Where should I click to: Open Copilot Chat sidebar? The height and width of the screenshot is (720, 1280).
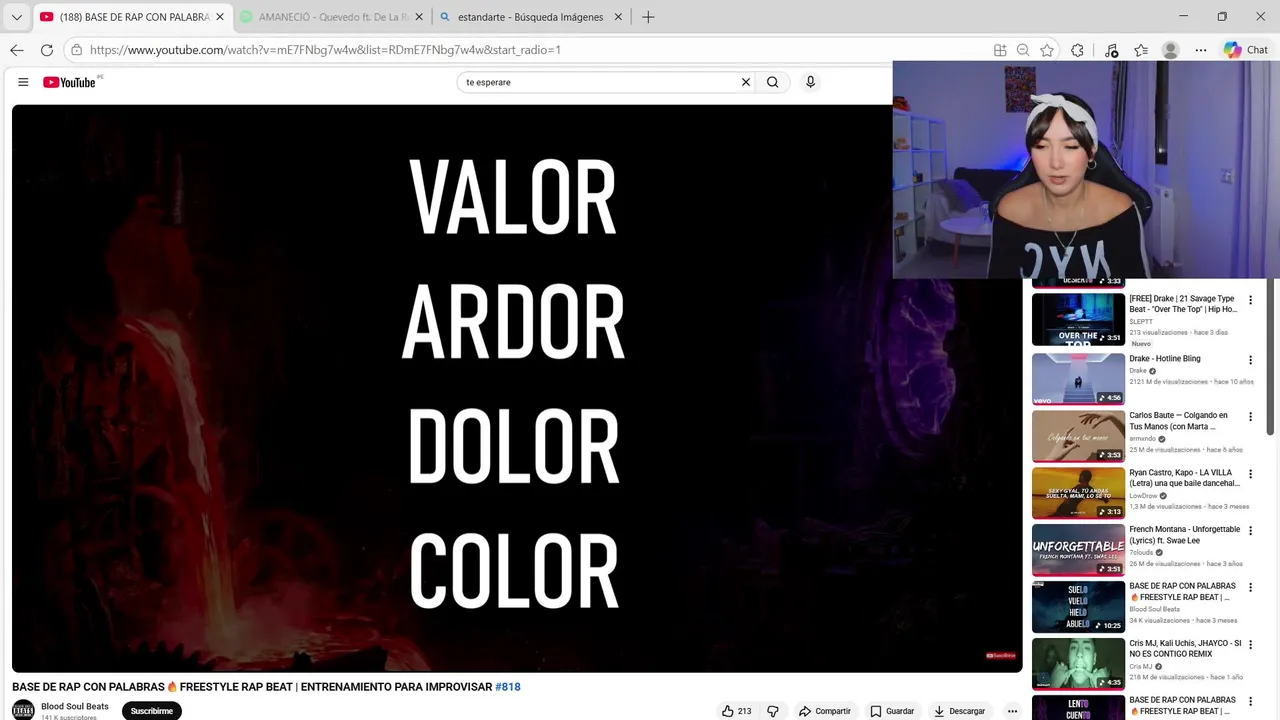point(1246,50)
